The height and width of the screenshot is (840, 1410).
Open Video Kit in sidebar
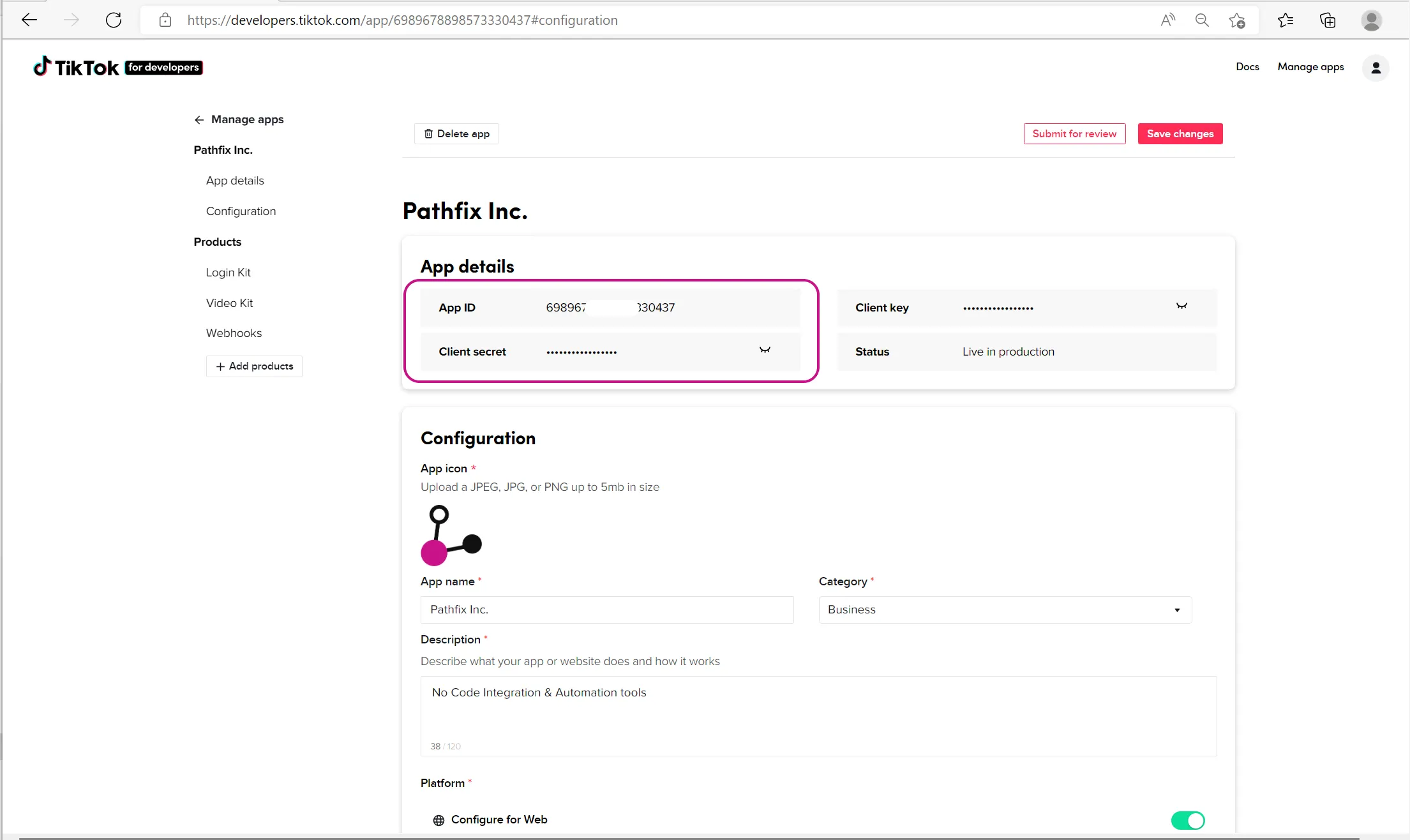coord(229,303)
